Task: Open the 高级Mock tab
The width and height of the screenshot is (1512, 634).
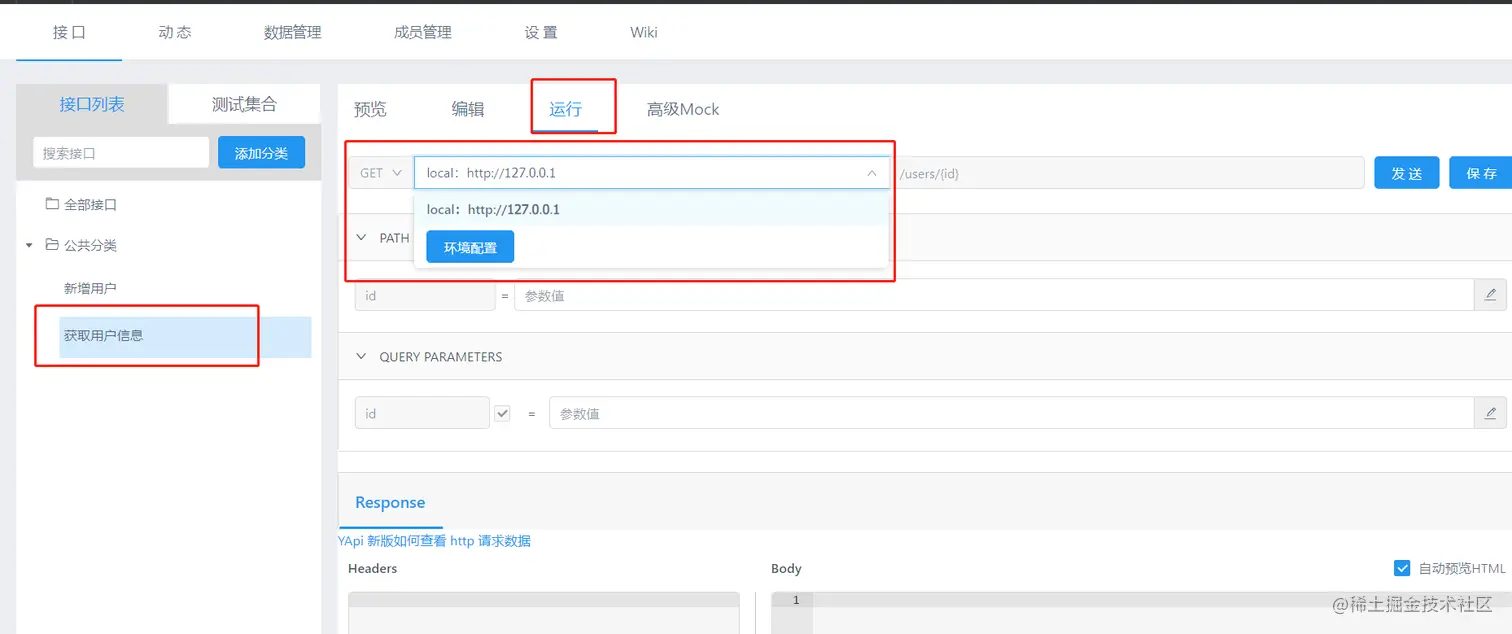Action: coord(683,109)
